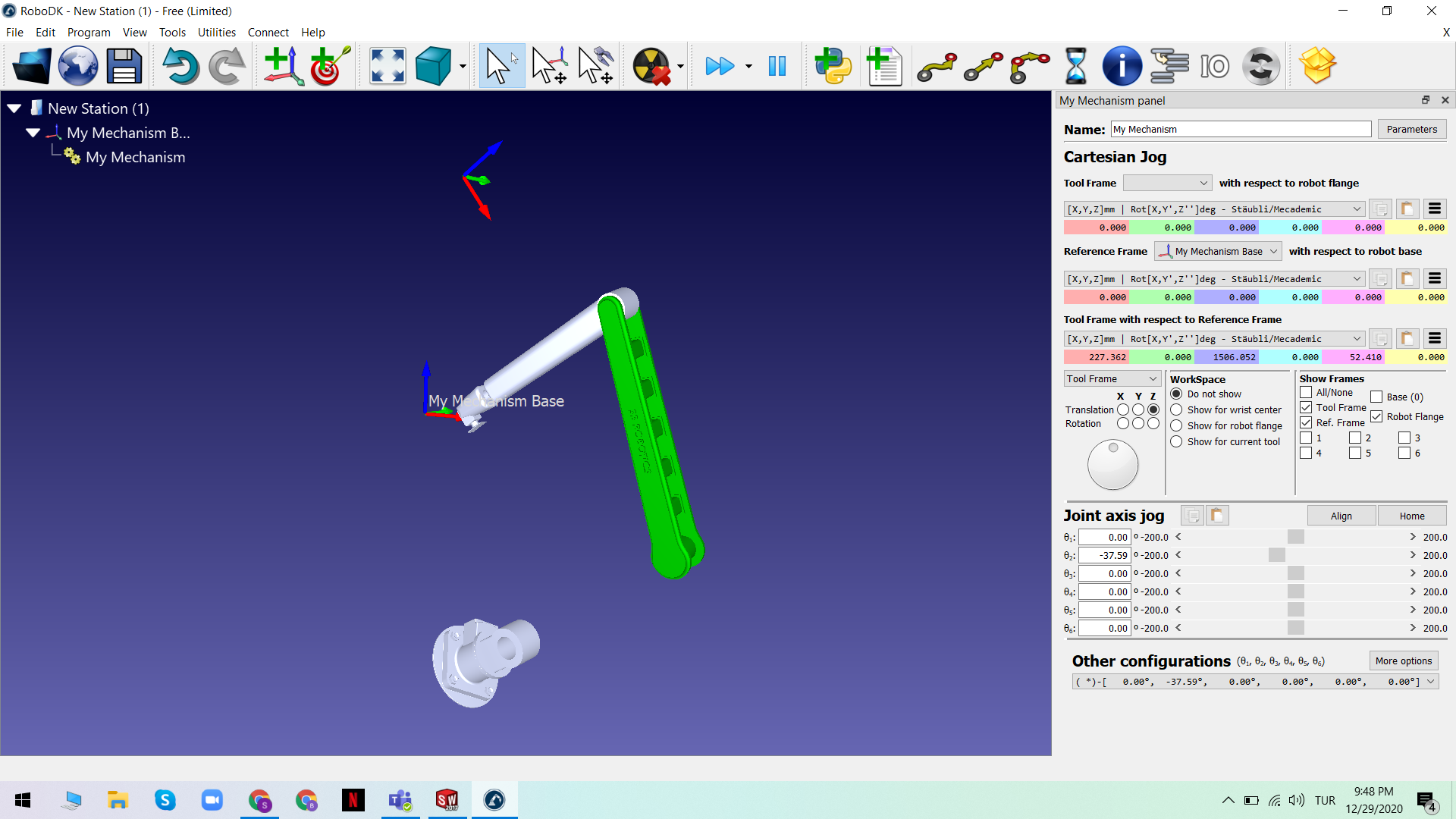Open the Reference Frame My Mechanism Base dropdown

coord(1218,251)
